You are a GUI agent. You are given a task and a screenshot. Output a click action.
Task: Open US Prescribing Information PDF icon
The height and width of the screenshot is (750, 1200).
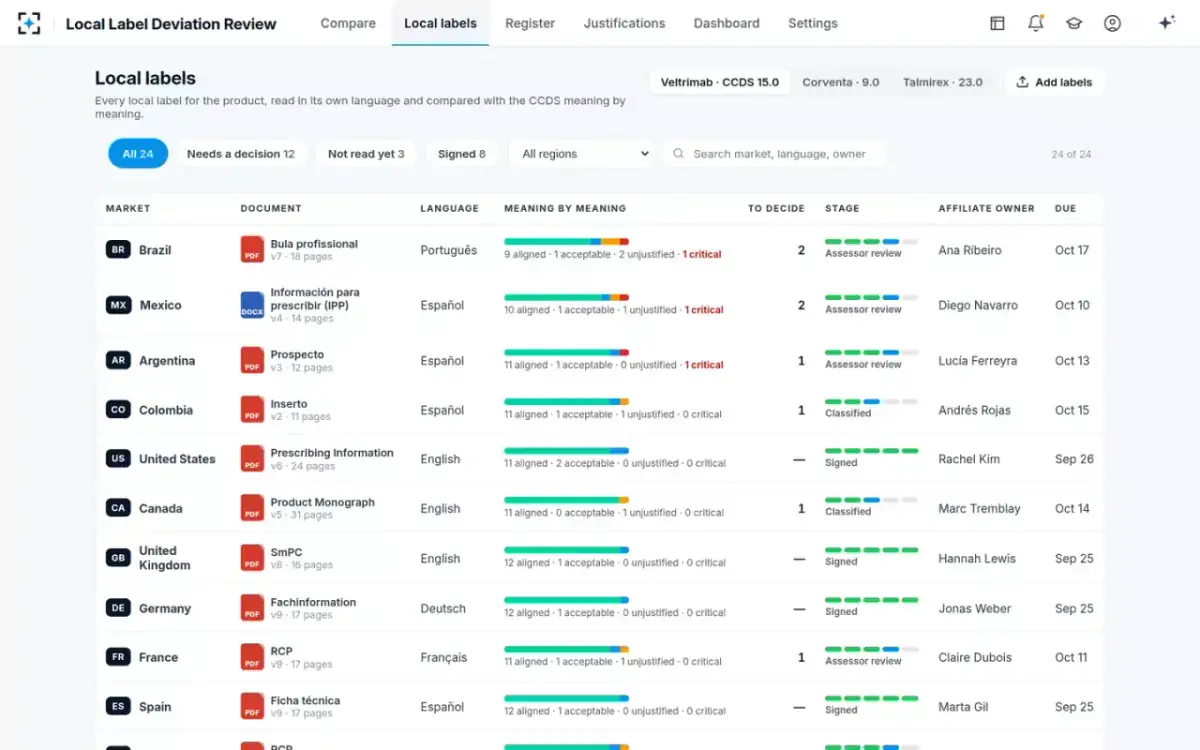point(252,459)
